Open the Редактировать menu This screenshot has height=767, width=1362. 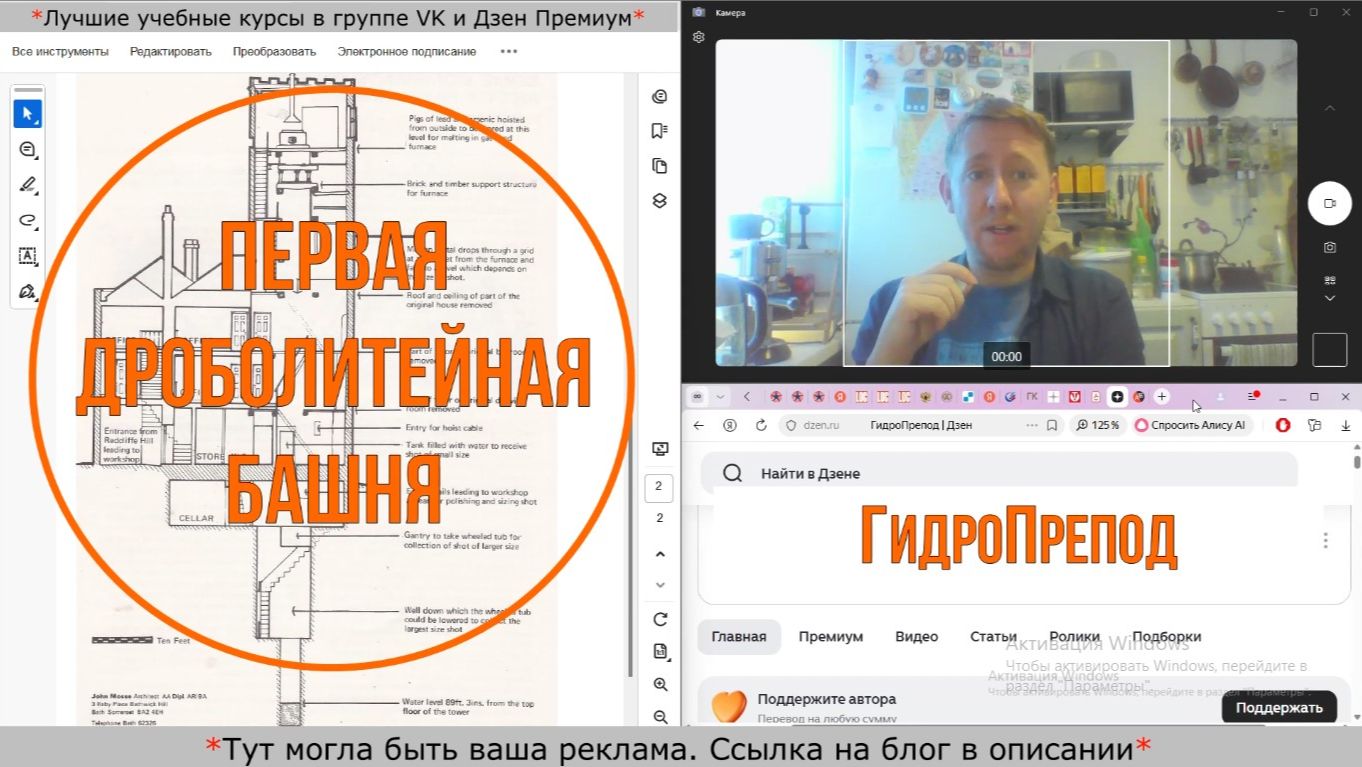pos(171,51)
